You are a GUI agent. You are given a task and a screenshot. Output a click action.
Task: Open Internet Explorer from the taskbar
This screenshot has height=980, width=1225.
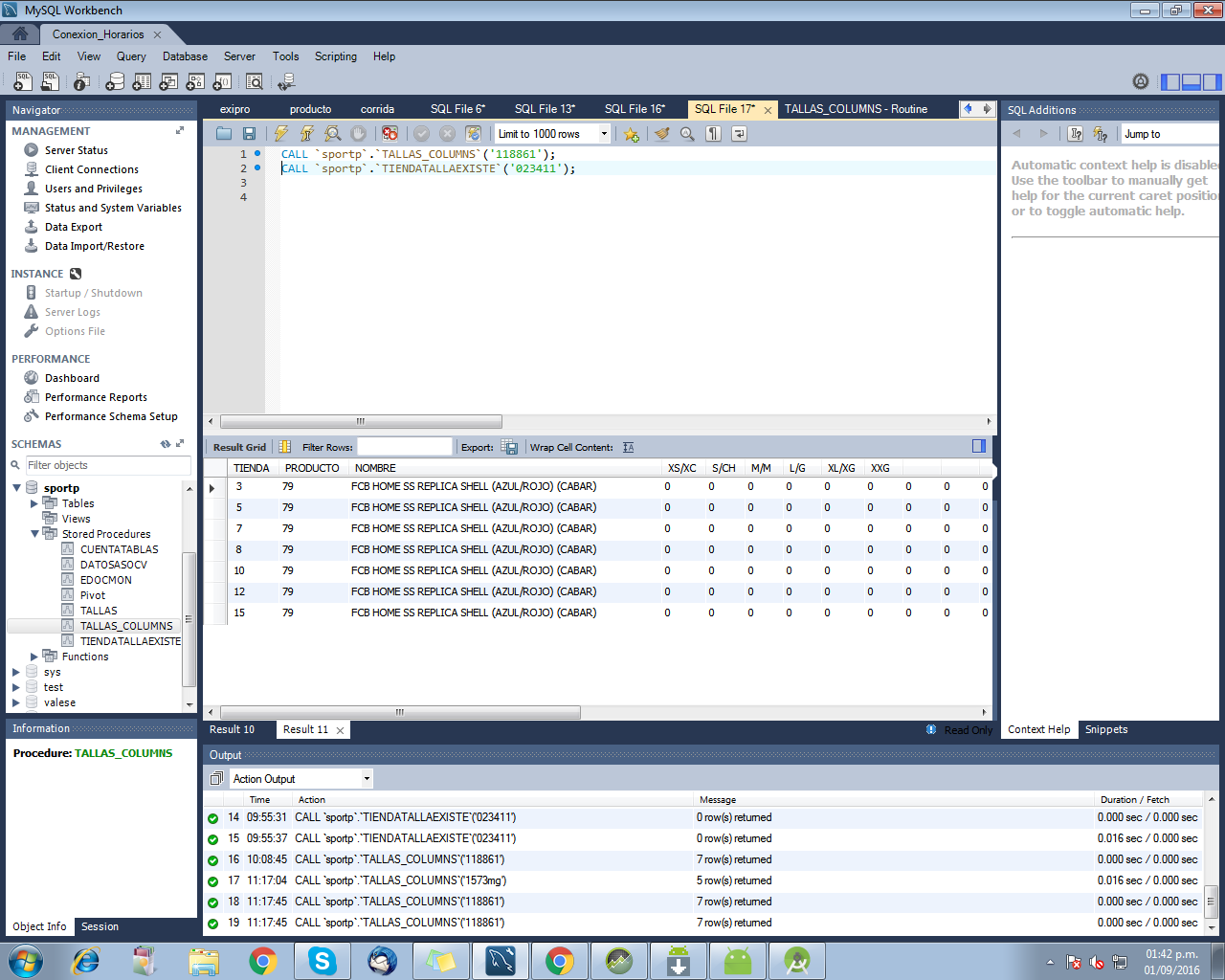click(x=86, y=961)
